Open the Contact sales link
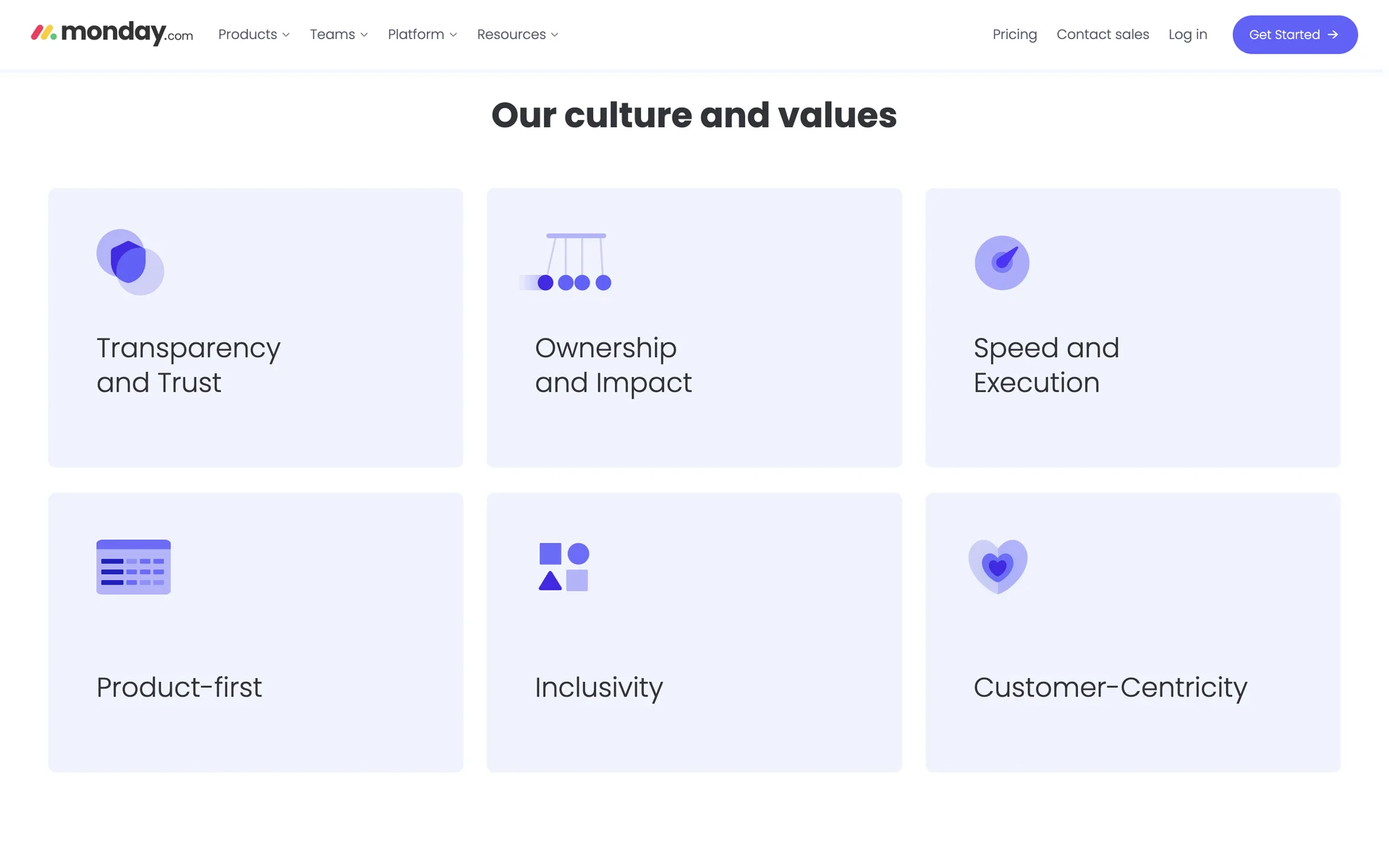1389x868 pixels. point(1103,35)
